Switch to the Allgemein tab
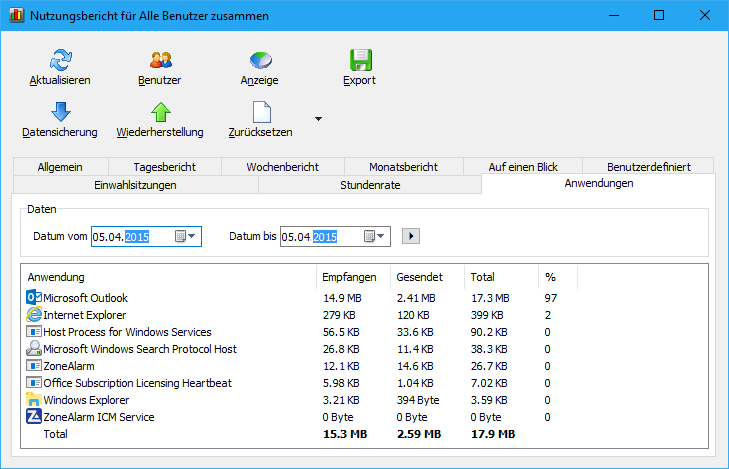This screenshot has width=729, height=469. coord(60,167)
